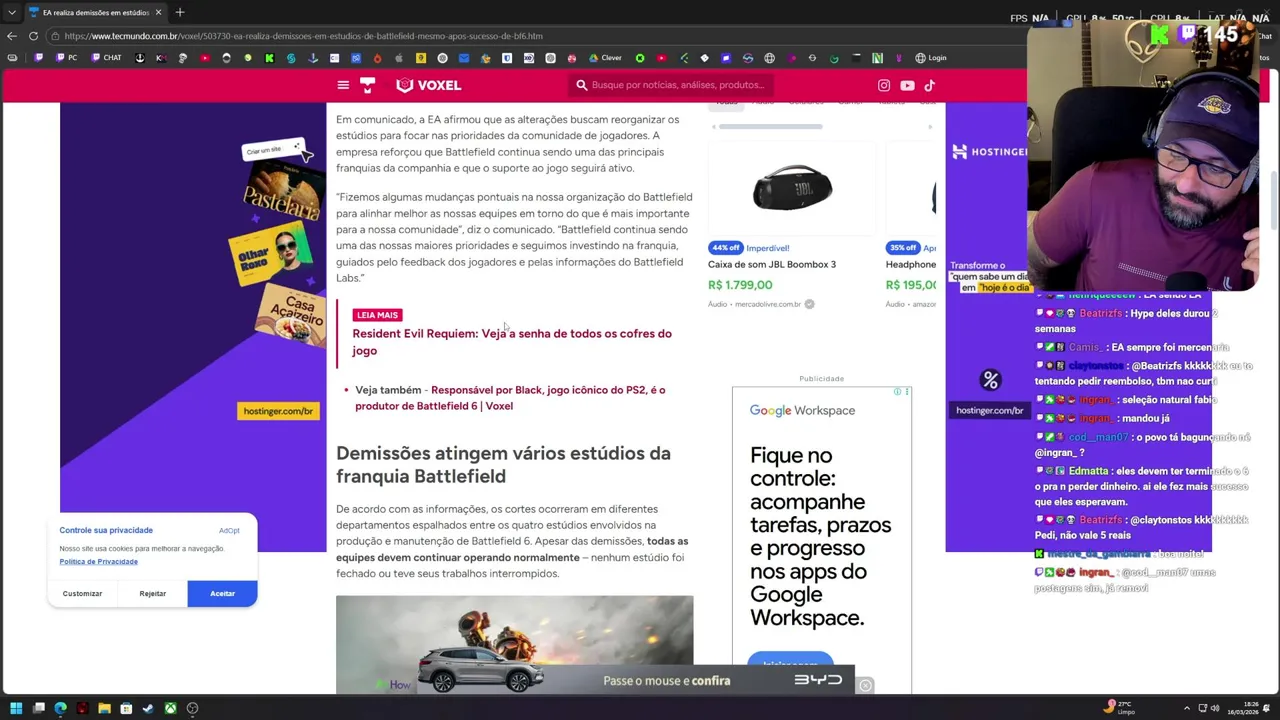Open the volume control in system tray
Viewport: 1280px width, 720px height.
tap(1215, 708)
